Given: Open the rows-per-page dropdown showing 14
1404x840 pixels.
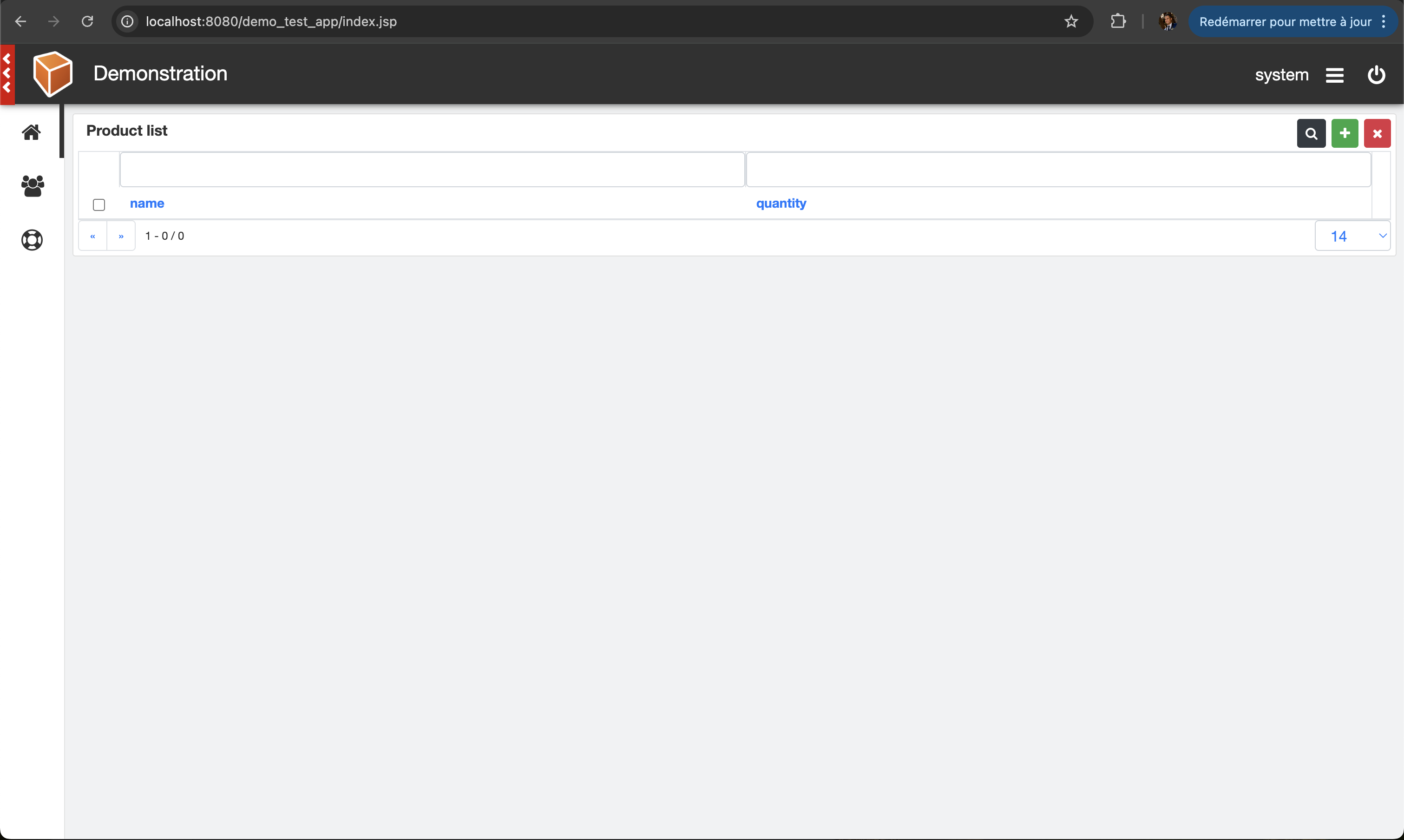Looking at the screenshot, I should point(1352,236).
